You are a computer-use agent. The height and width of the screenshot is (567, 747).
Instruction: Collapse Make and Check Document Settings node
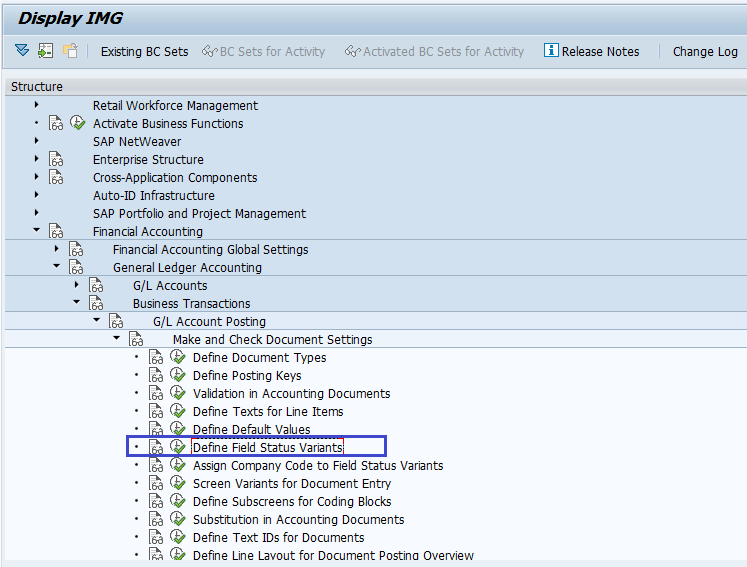[x=117, y=338]
